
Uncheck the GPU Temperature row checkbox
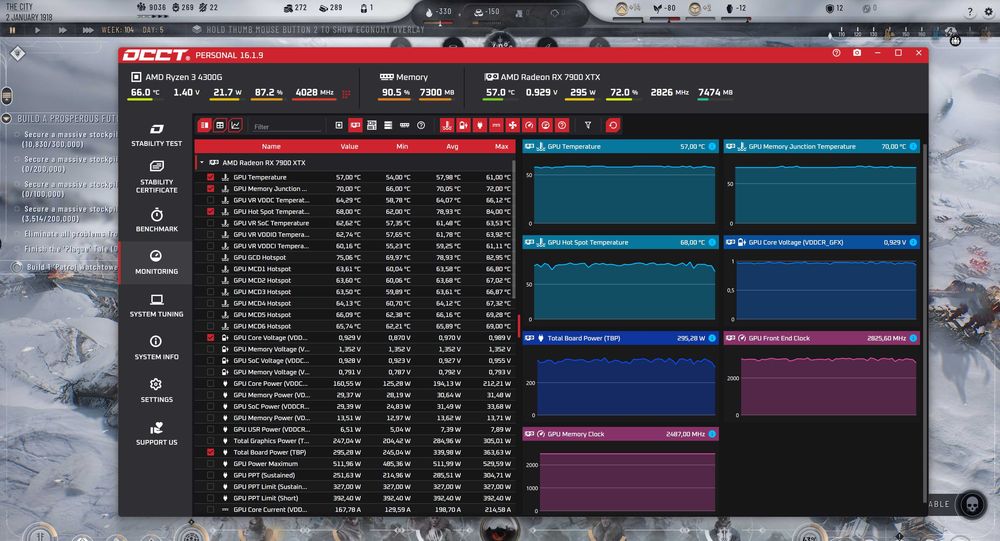click(x=210, y=177)
